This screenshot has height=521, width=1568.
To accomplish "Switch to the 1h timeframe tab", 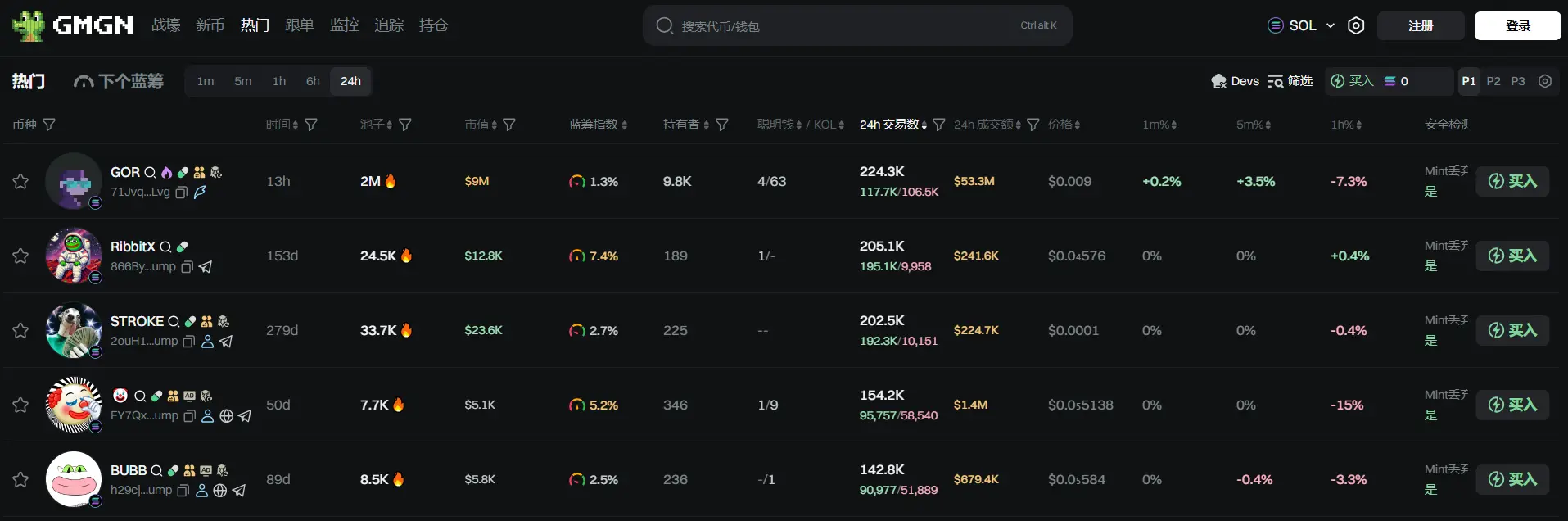I will 279,81.
